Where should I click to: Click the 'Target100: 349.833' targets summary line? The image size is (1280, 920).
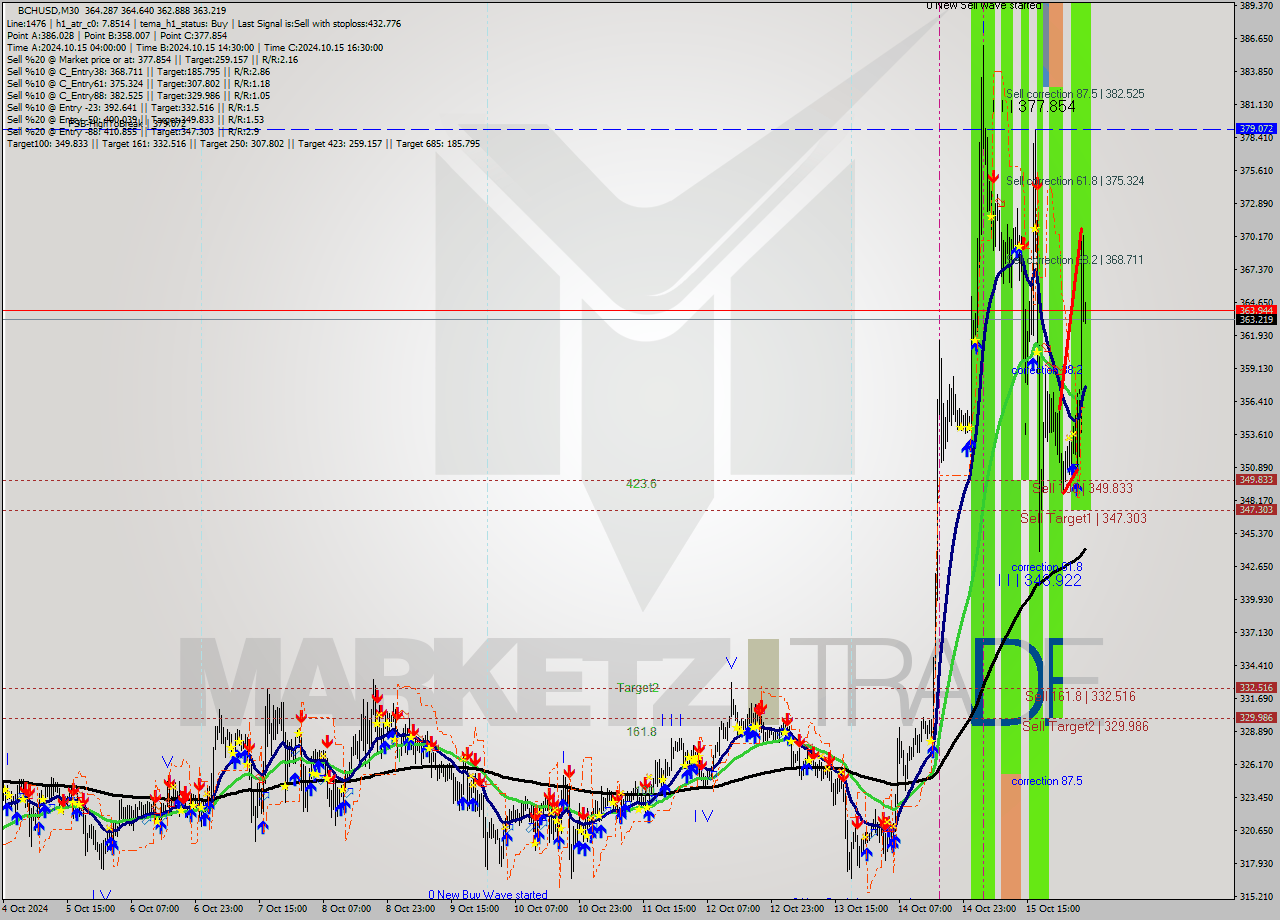pyautogui.click(x=243, y=144)
